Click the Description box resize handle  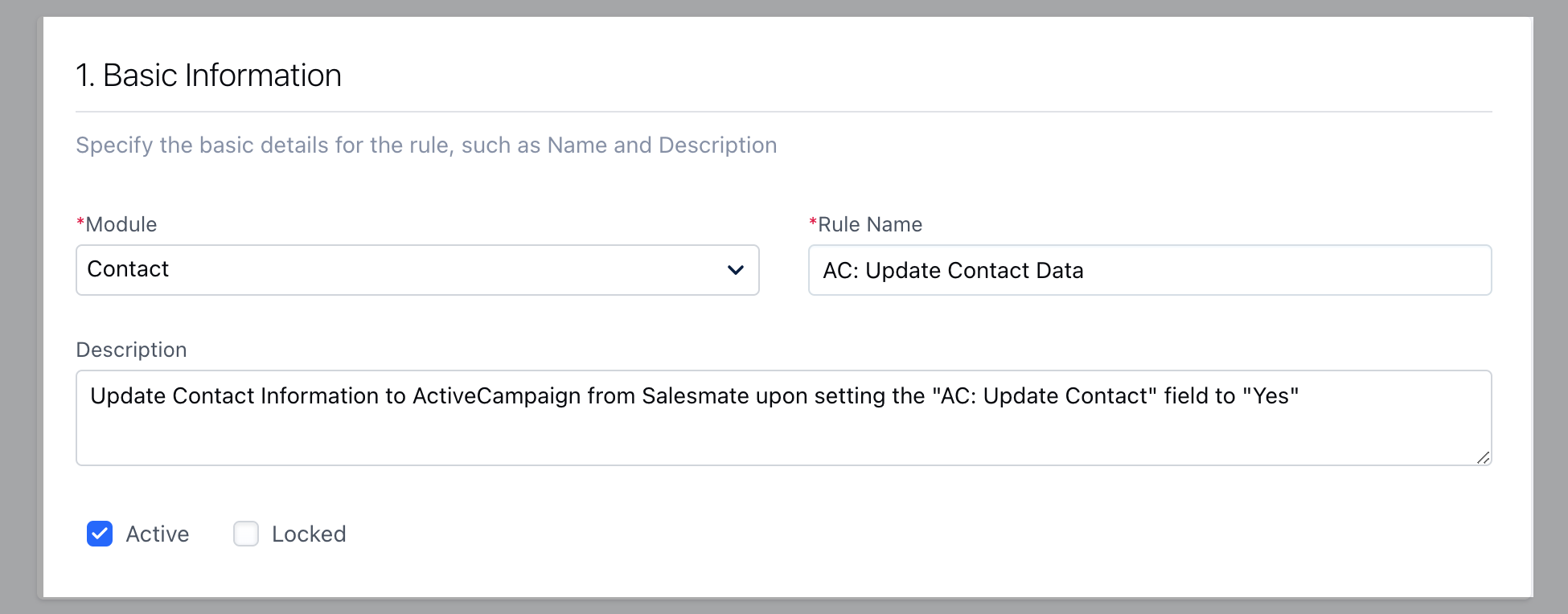pos(1483,457)
